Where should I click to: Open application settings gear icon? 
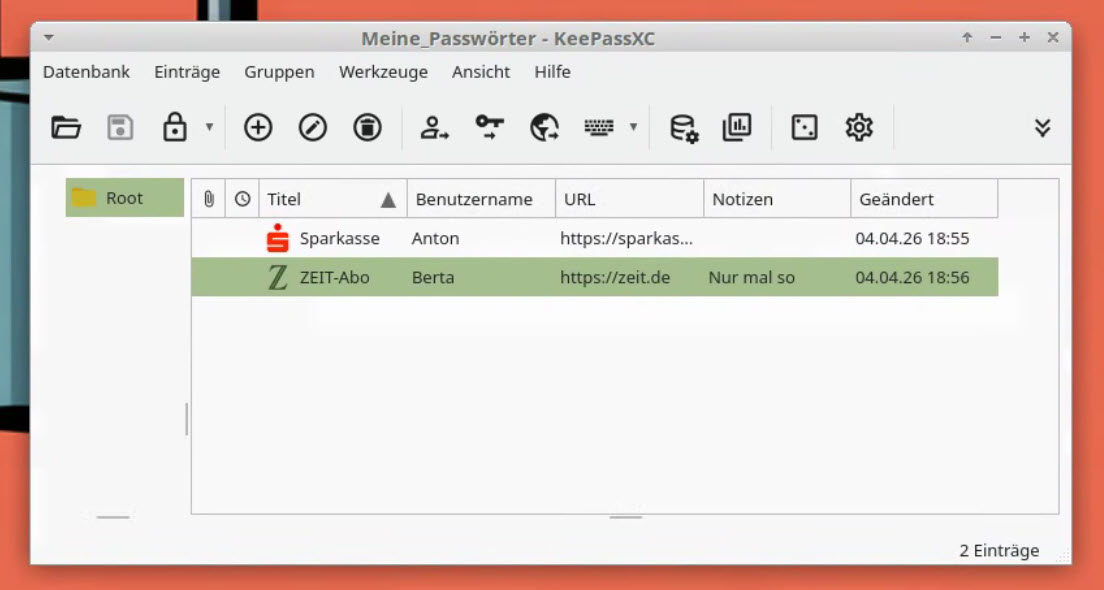point(859,128)
